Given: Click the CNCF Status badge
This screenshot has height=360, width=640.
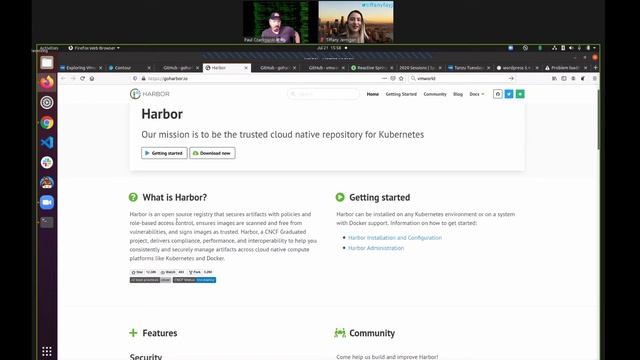Looking at the screenshot, I should click(194, 280).
